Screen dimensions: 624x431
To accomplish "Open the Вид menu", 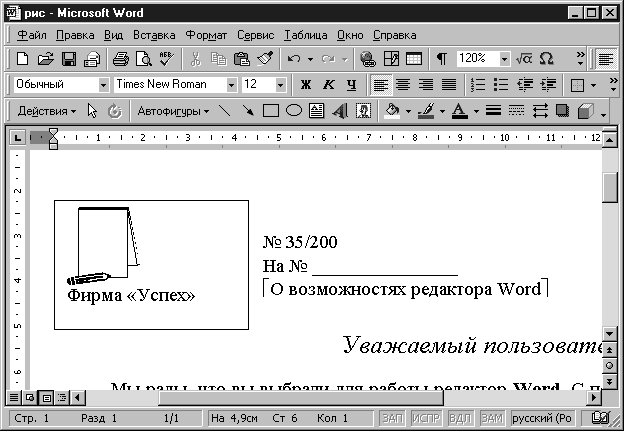I will [x=113, y=35].
